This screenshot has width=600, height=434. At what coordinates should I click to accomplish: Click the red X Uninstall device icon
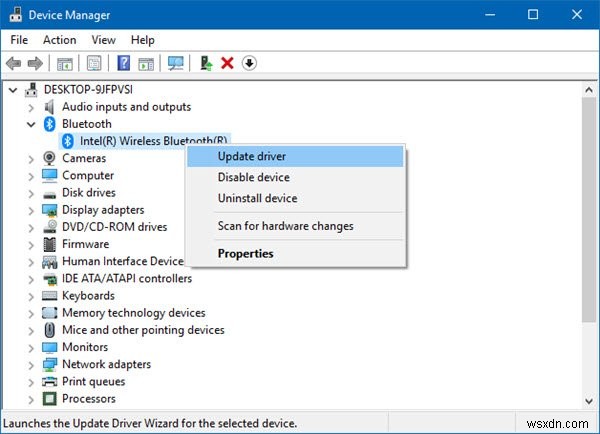(227, 63)
